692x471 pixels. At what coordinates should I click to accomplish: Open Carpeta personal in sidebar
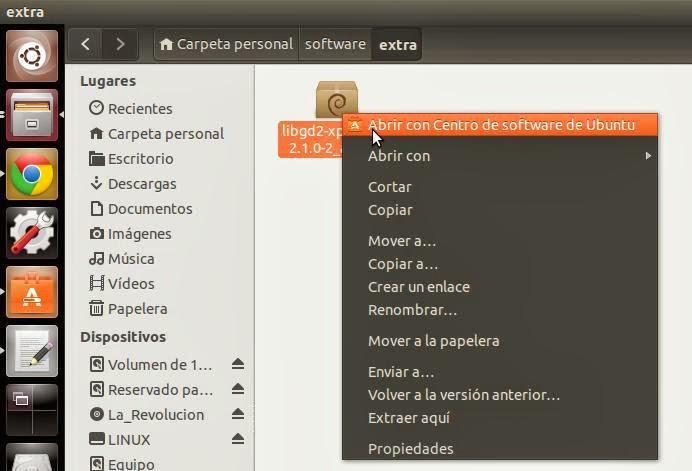point(160,133)
